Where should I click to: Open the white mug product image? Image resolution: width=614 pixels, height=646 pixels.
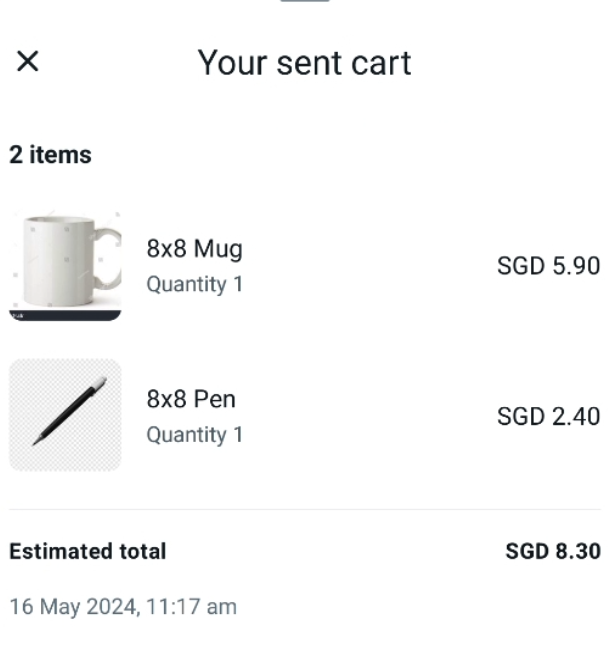pyautogui.click(x=60, y=262)
